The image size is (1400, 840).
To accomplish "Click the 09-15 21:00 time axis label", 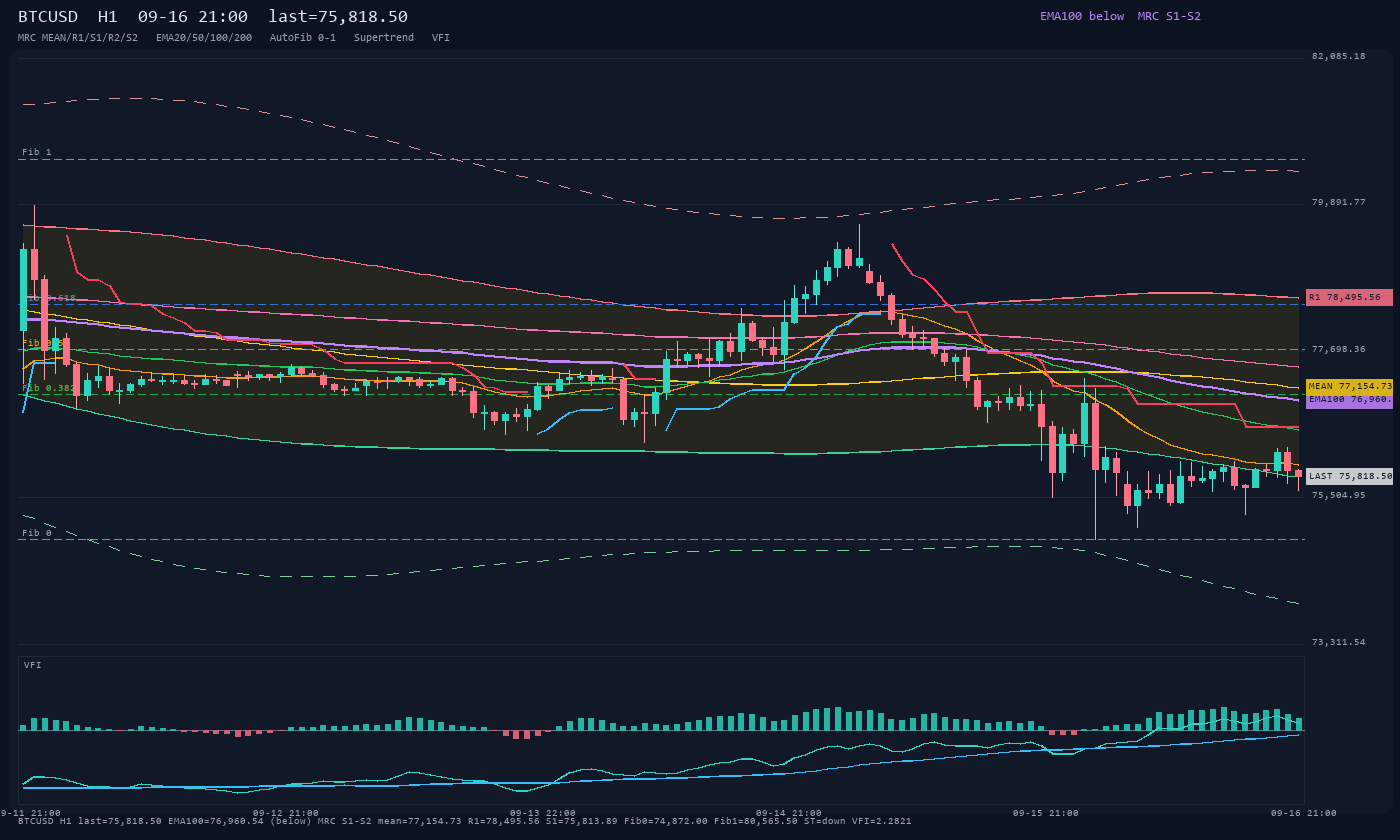I will point(1046,813).
